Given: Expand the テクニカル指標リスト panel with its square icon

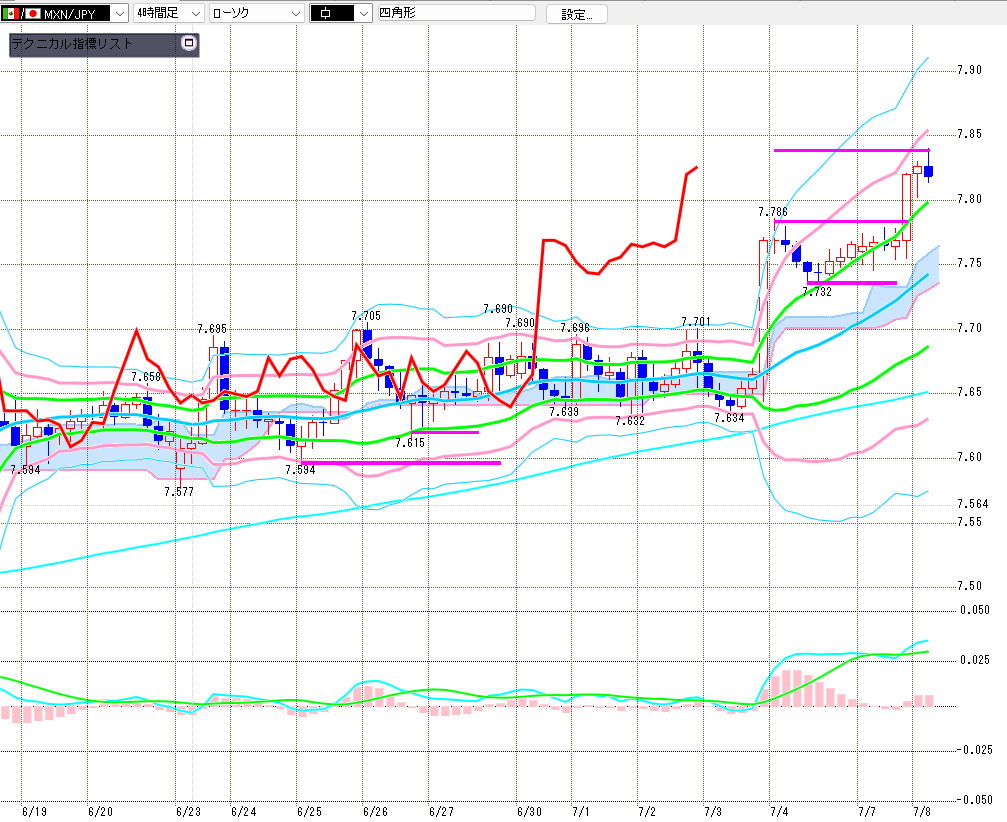Looking at the screenshot, I should tap(189, 43).
